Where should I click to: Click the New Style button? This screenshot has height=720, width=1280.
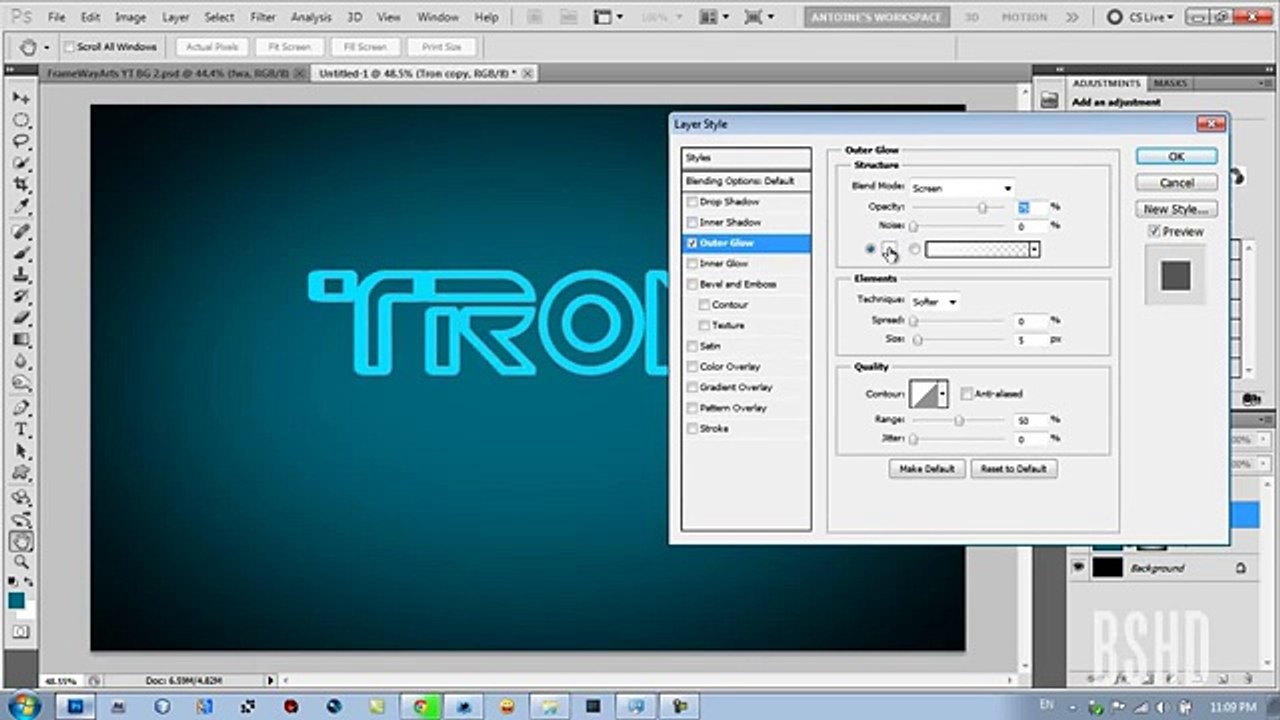tap(1176, 209)
